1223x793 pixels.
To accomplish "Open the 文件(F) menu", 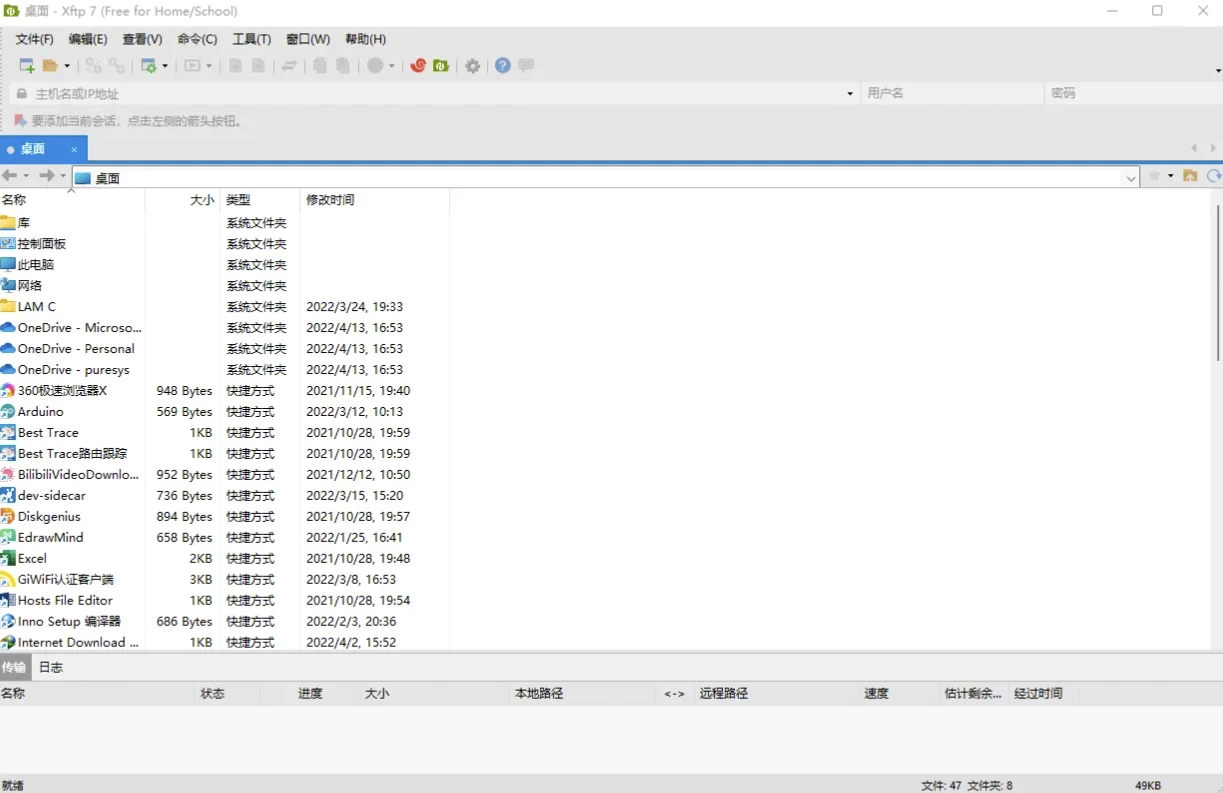I will coord(34,39).
